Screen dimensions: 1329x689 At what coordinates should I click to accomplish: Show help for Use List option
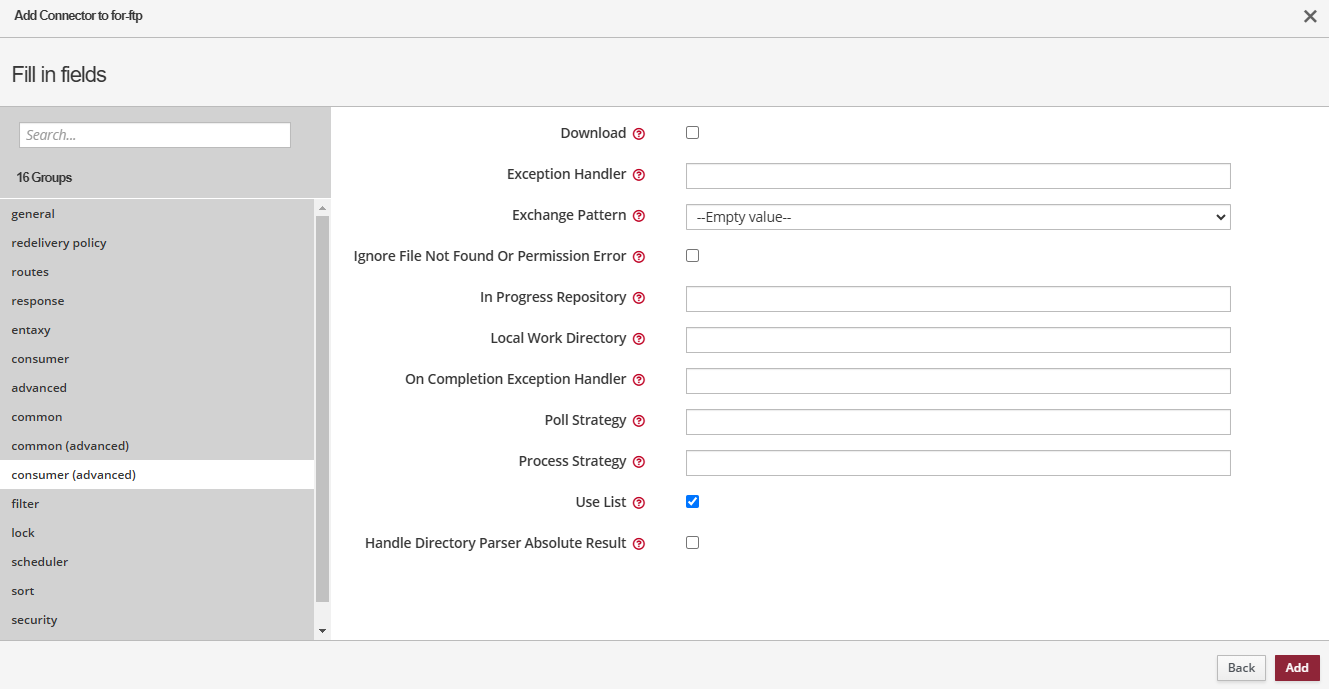[639, 503]
